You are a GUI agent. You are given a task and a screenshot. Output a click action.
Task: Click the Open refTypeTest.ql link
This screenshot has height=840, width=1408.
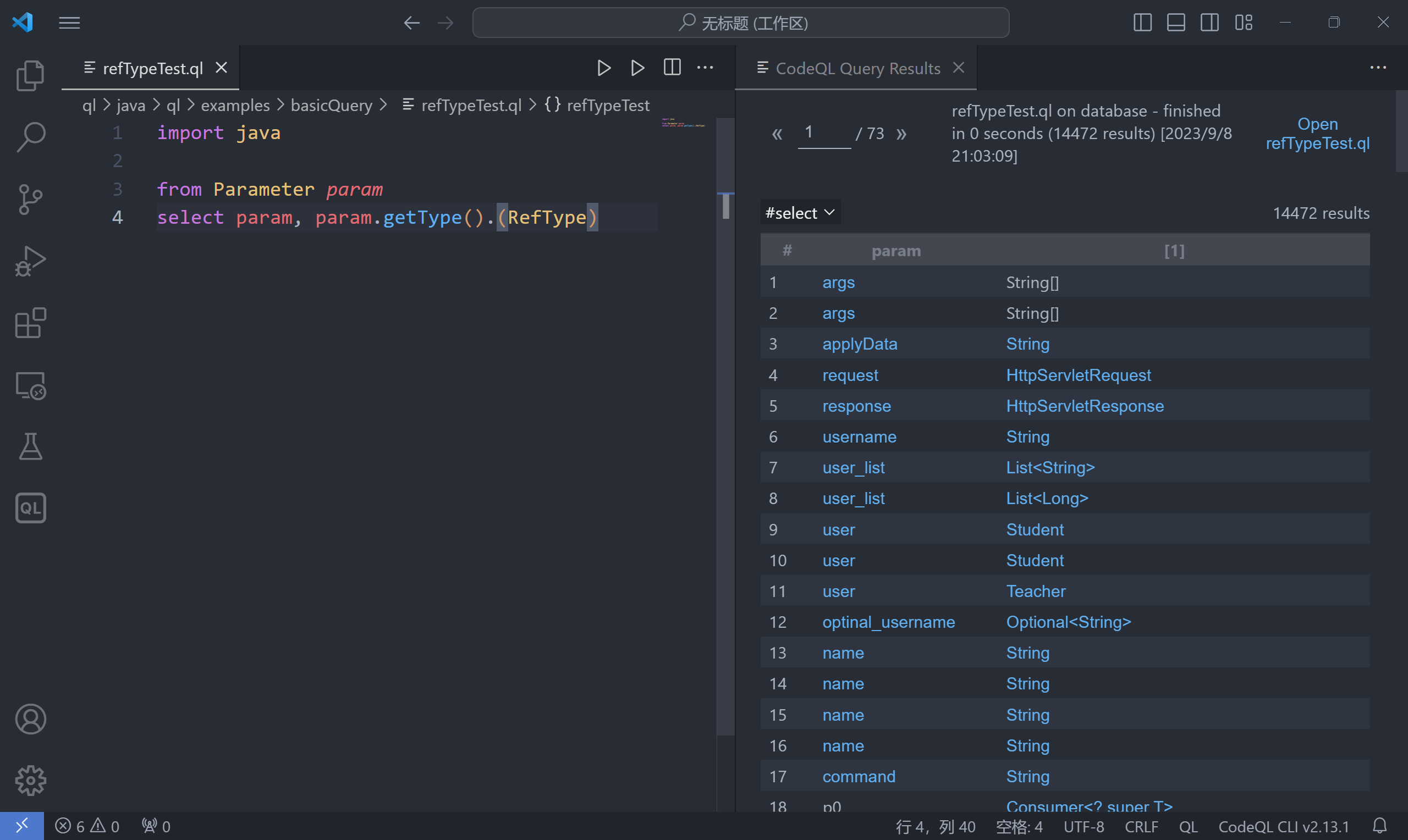coord(1317,134)
